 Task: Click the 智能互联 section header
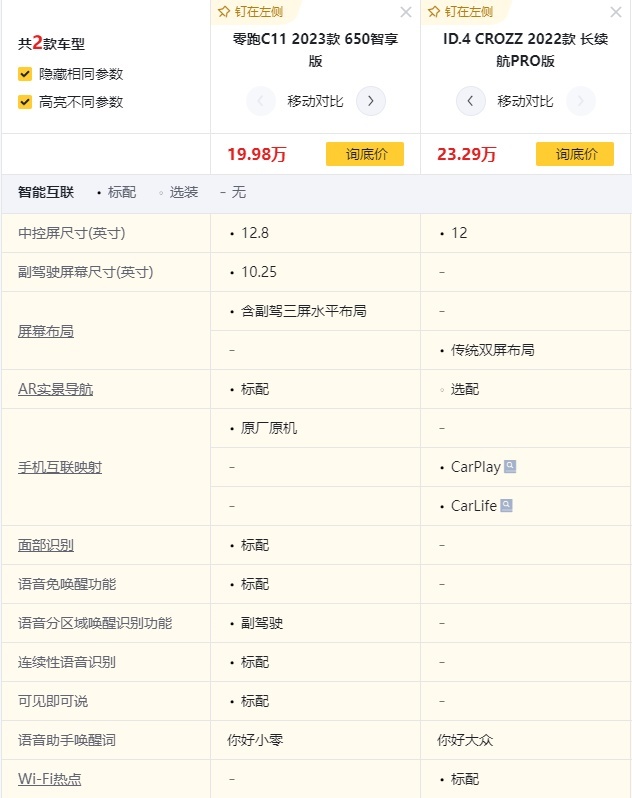pos(46,192)
